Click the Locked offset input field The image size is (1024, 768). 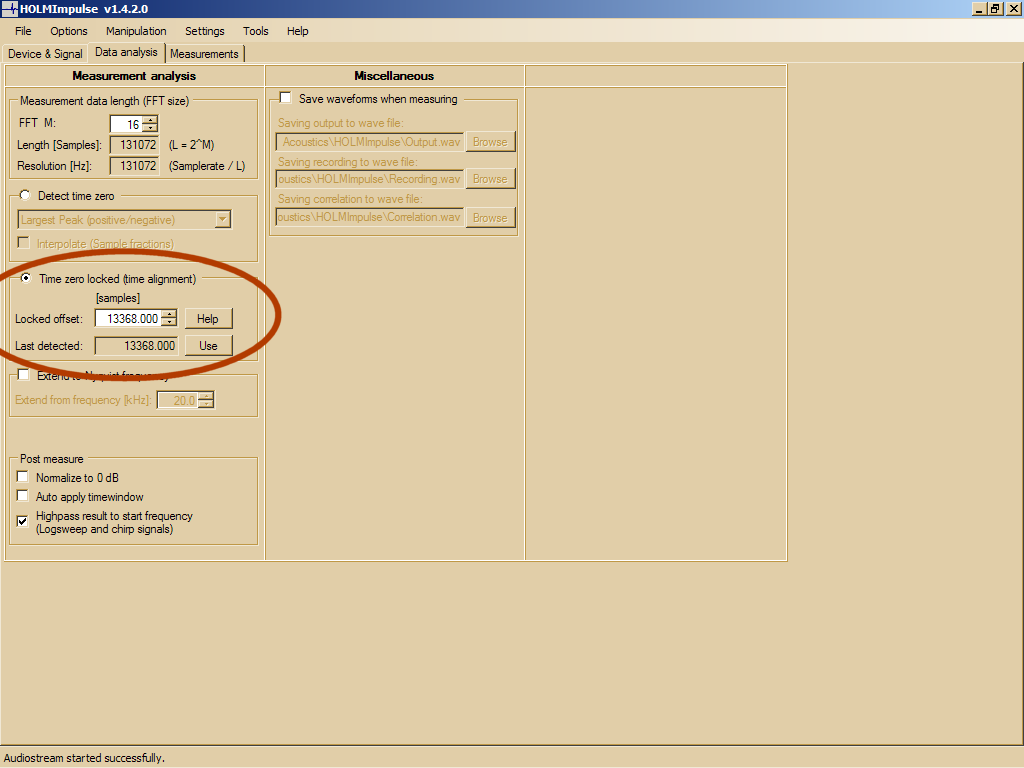128,319
